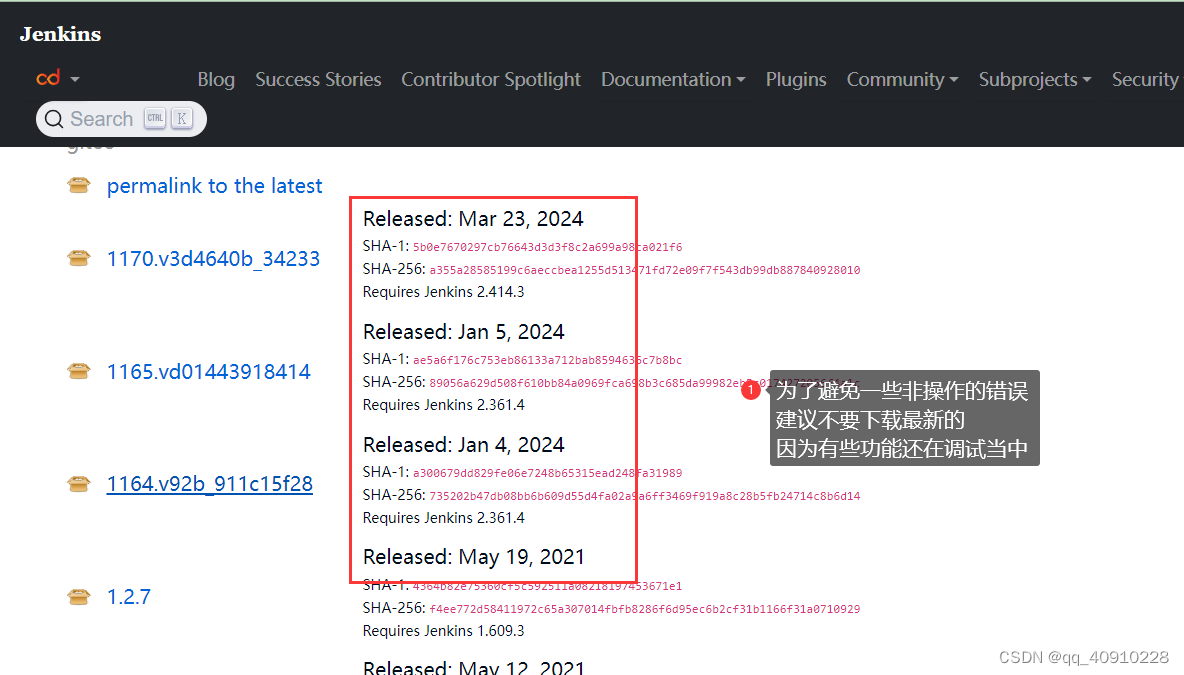
Task: Click the package icon for version 1164.v92b_911c15f28
Action: [79, 484]
